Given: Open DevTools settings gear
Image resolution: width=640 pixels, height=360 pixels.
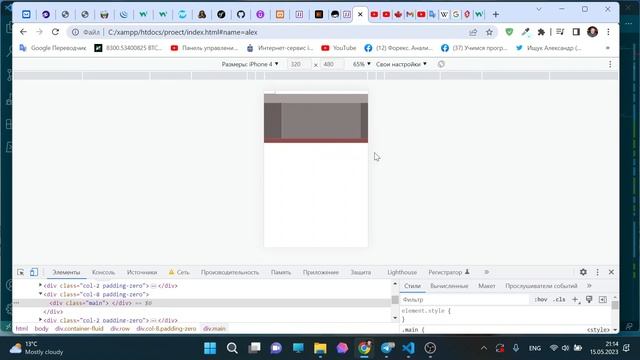Looking at the screenshot, I should (x=583, y=272).
